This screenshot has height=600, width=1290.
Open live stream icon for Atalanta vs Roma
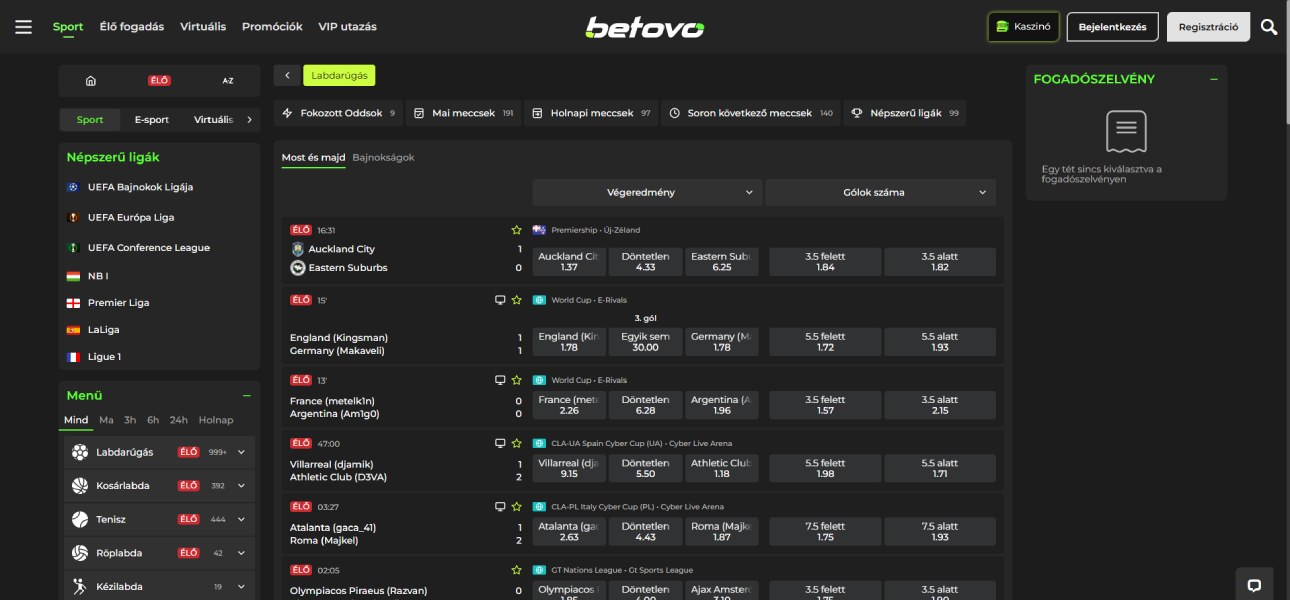tap(500, 507)
